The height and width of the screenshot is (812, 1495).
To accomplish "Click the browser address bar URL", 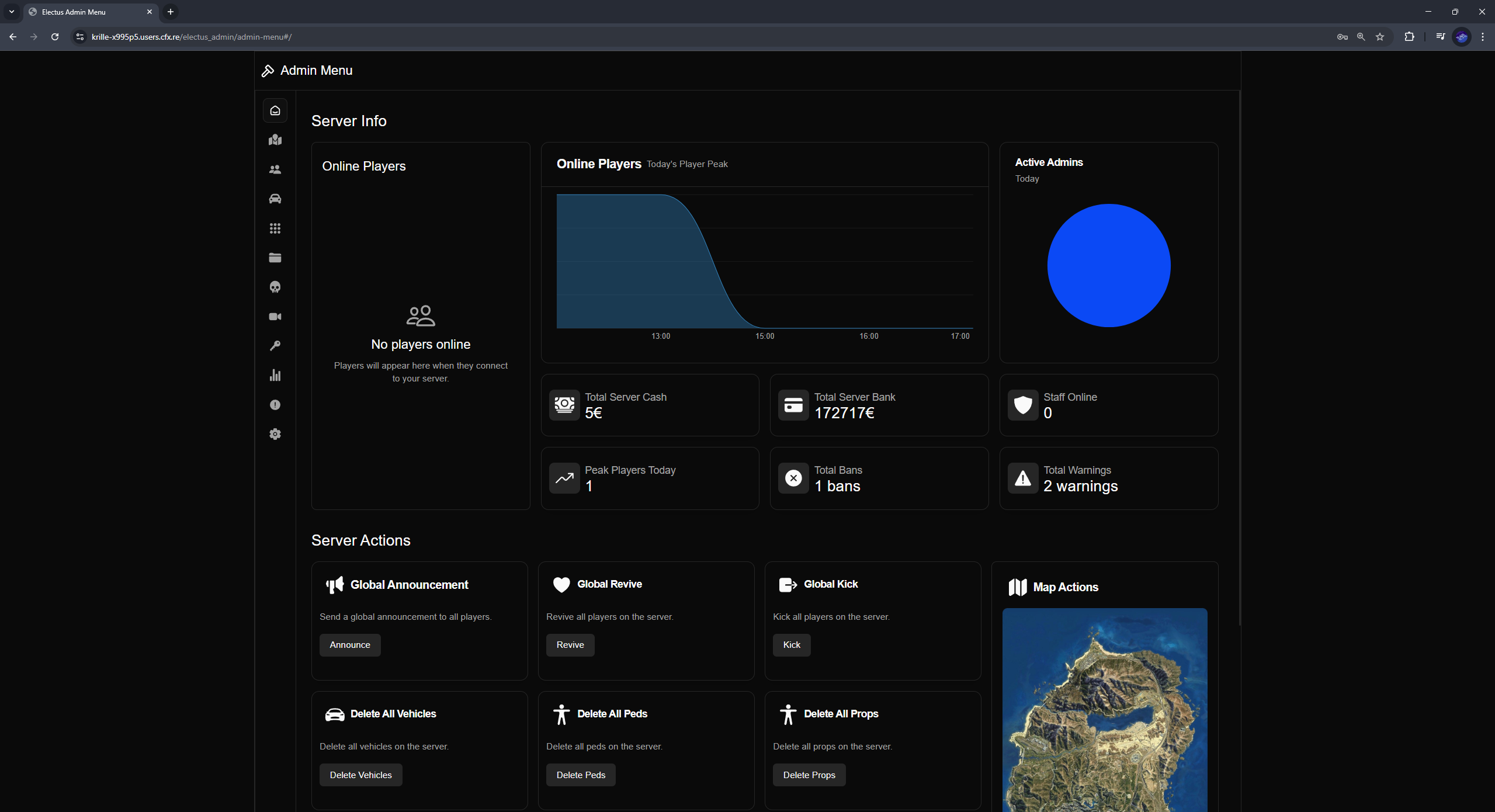I will click(x=192, y=37).
